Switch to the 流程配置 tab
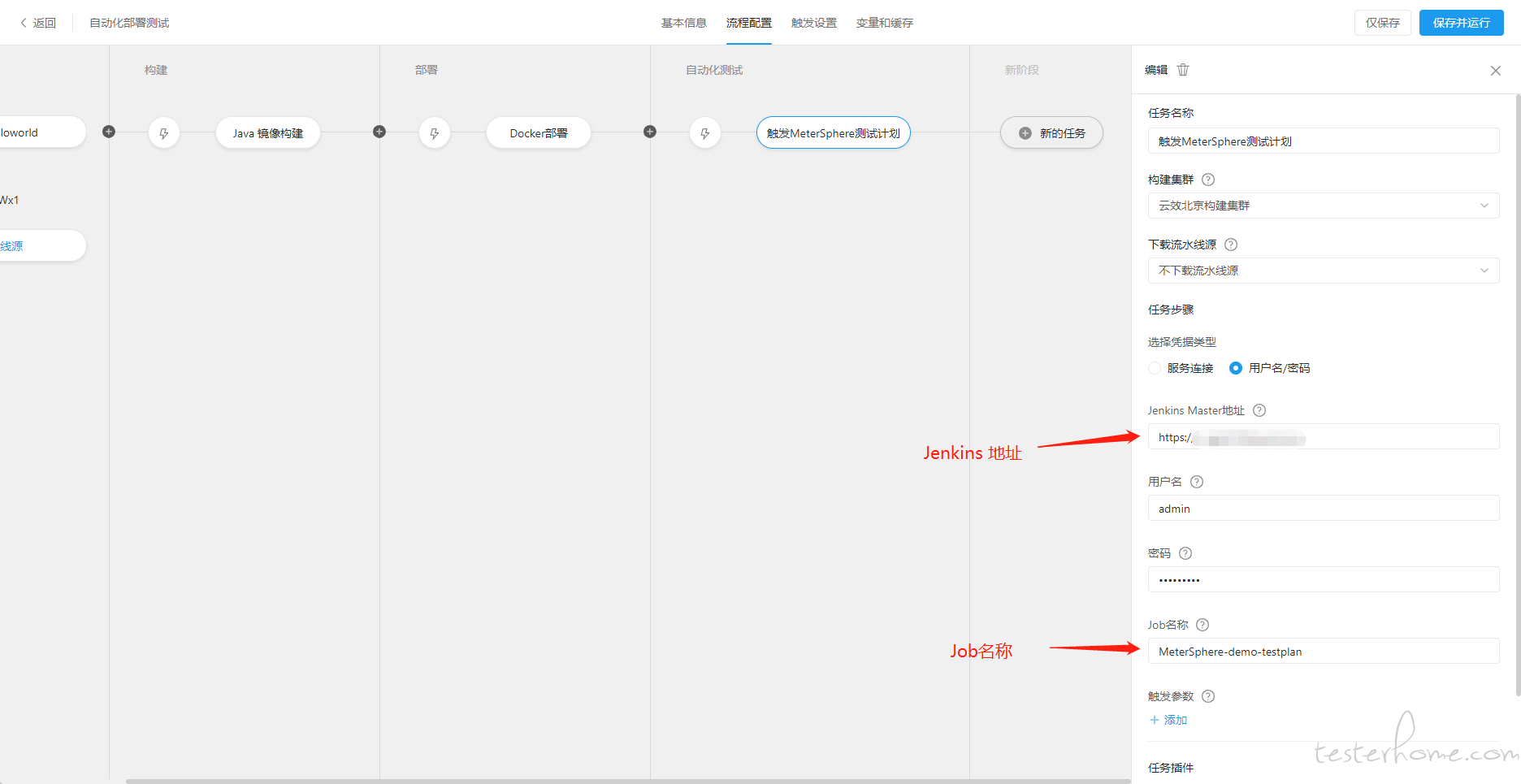Screen dimensions: 1521x784 749,23
